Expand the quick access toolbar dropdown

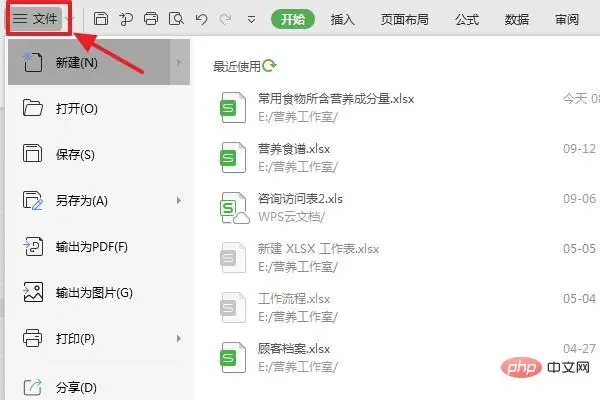(251, 19)
